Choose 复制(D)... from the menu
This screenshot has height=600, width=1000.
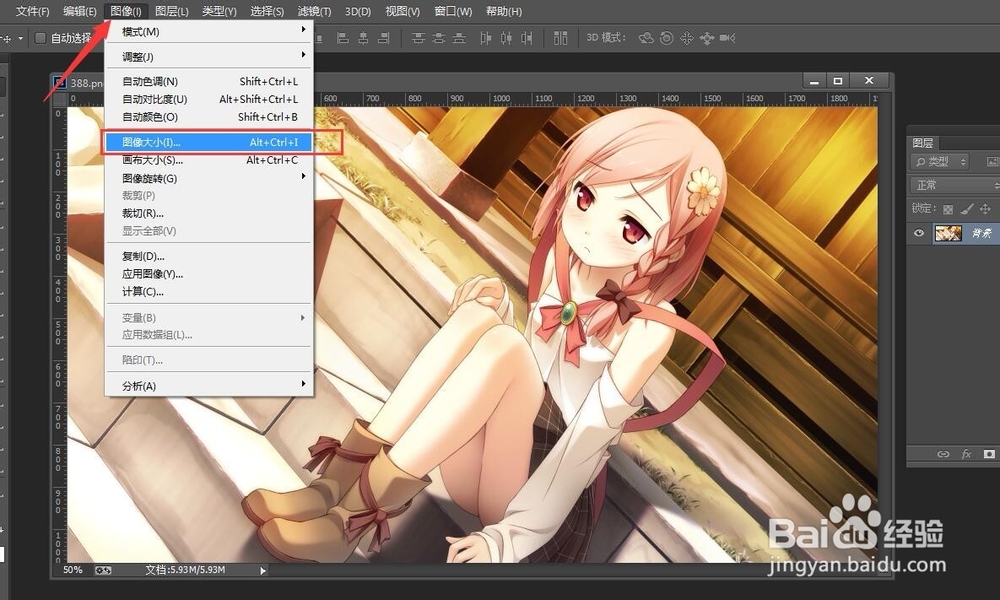[209, 256]
